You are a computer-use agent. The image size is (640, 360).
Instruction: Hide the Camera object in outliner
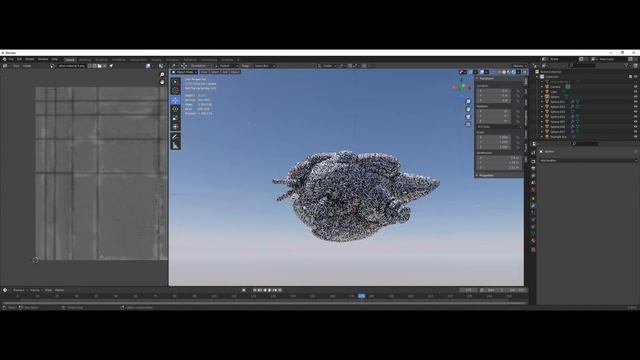click(x=636, y=87)
